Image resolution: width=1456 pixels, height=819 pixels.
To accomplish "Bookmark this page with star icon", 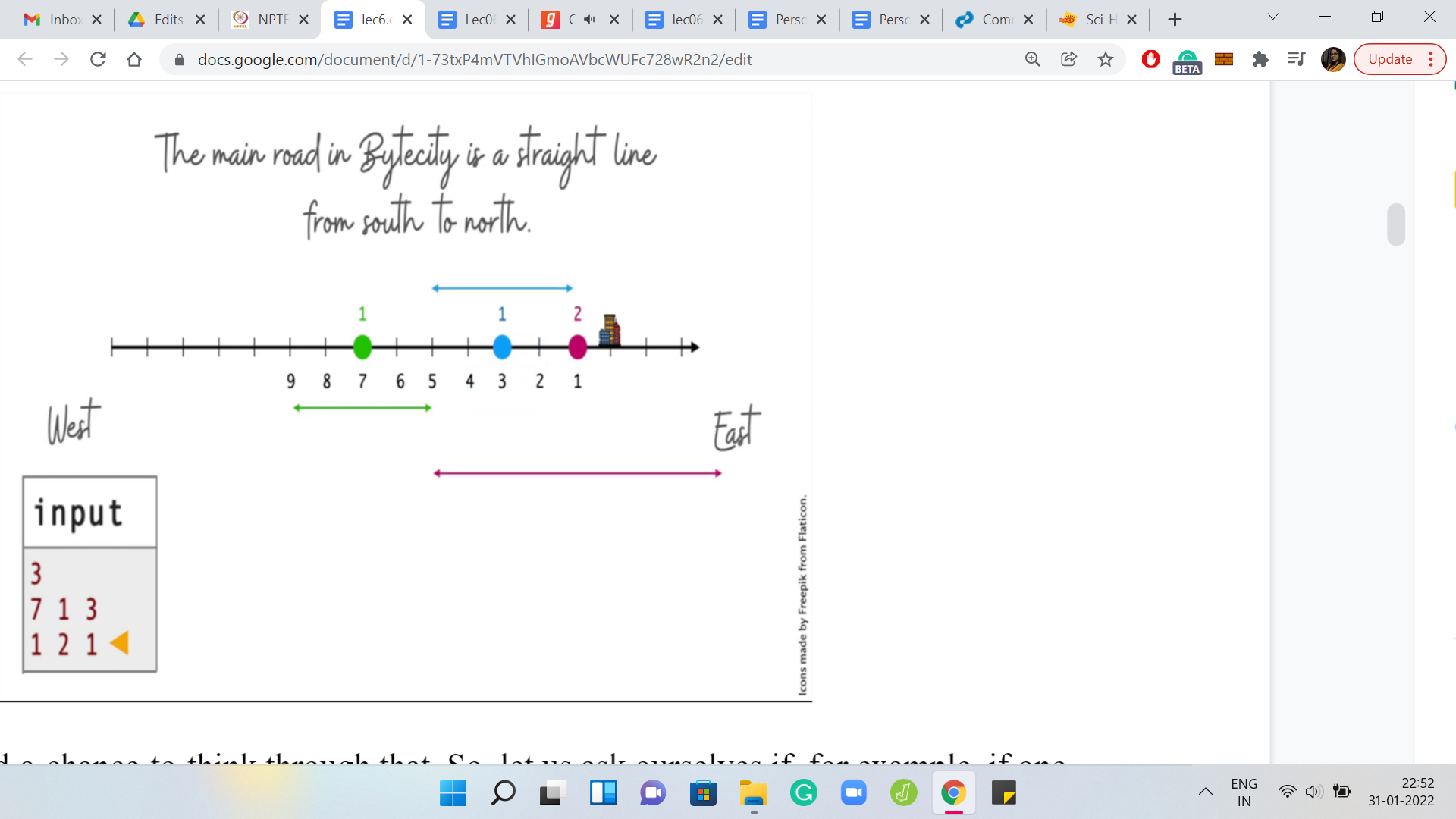I will click(1106, 59).
